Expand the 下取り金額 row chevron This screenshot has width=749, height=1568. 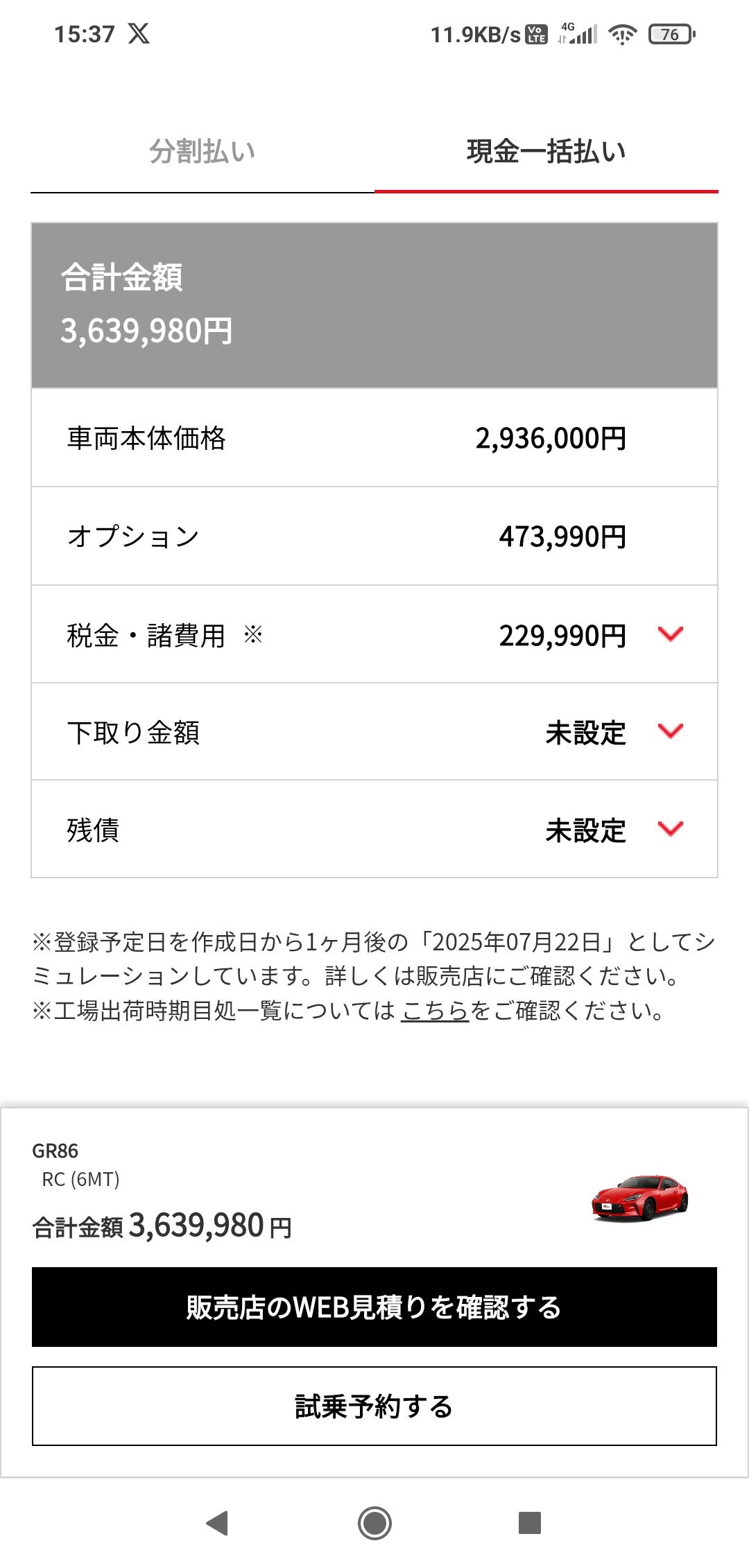pos(670,731)
